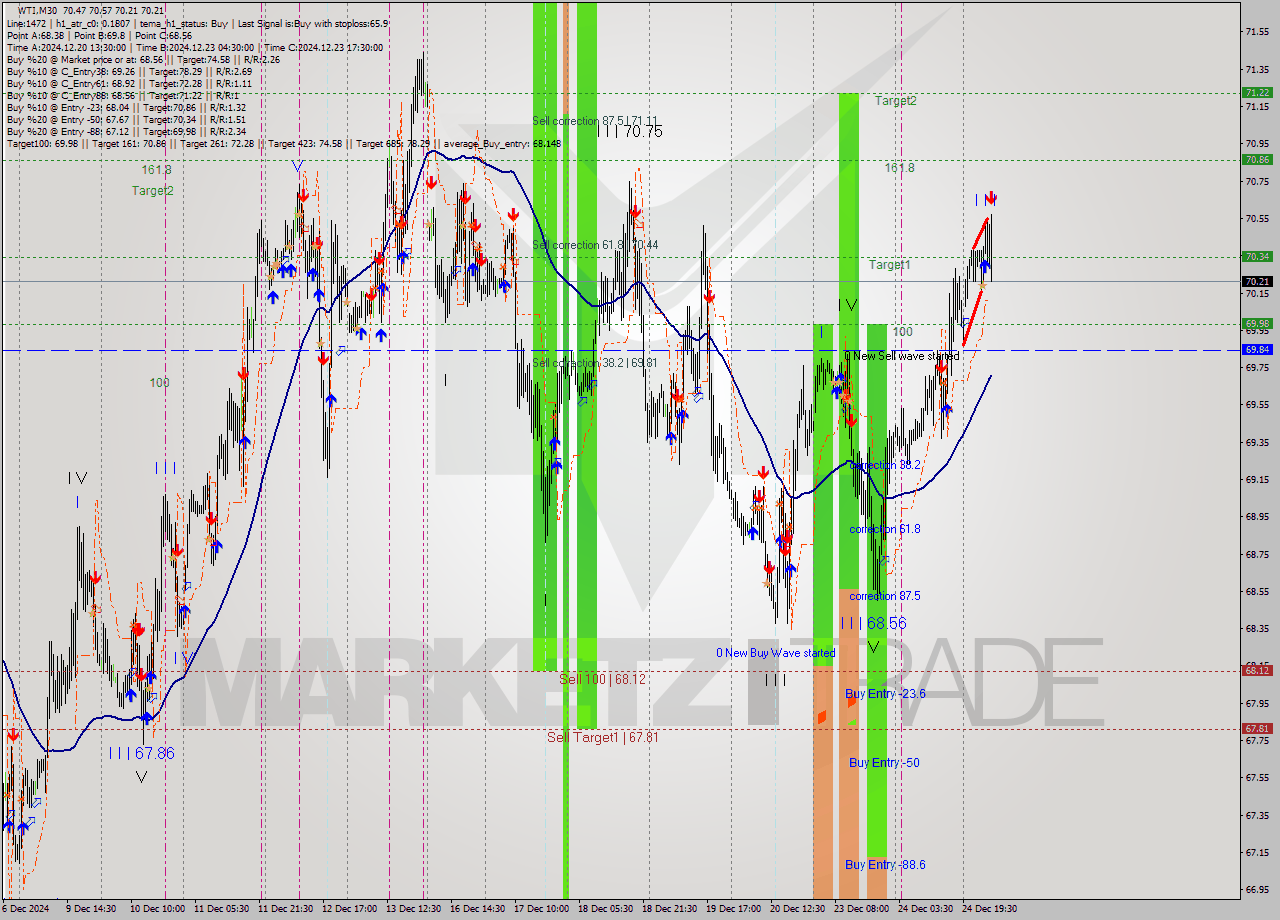
Task: Click the green 71.22 price tag
Action: tap(1257, 92)
